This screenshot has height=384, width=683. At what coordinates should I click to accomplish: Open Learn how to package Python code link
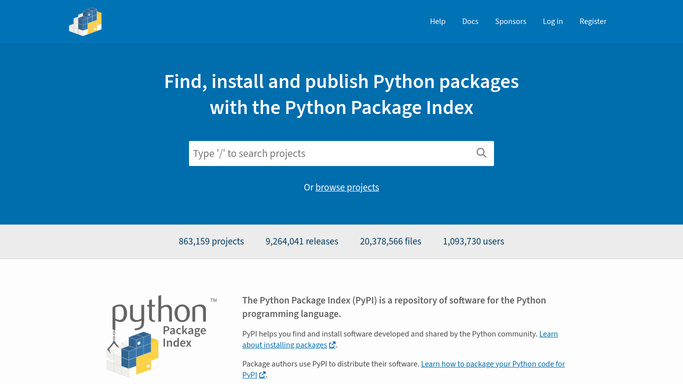pos(403,369)
